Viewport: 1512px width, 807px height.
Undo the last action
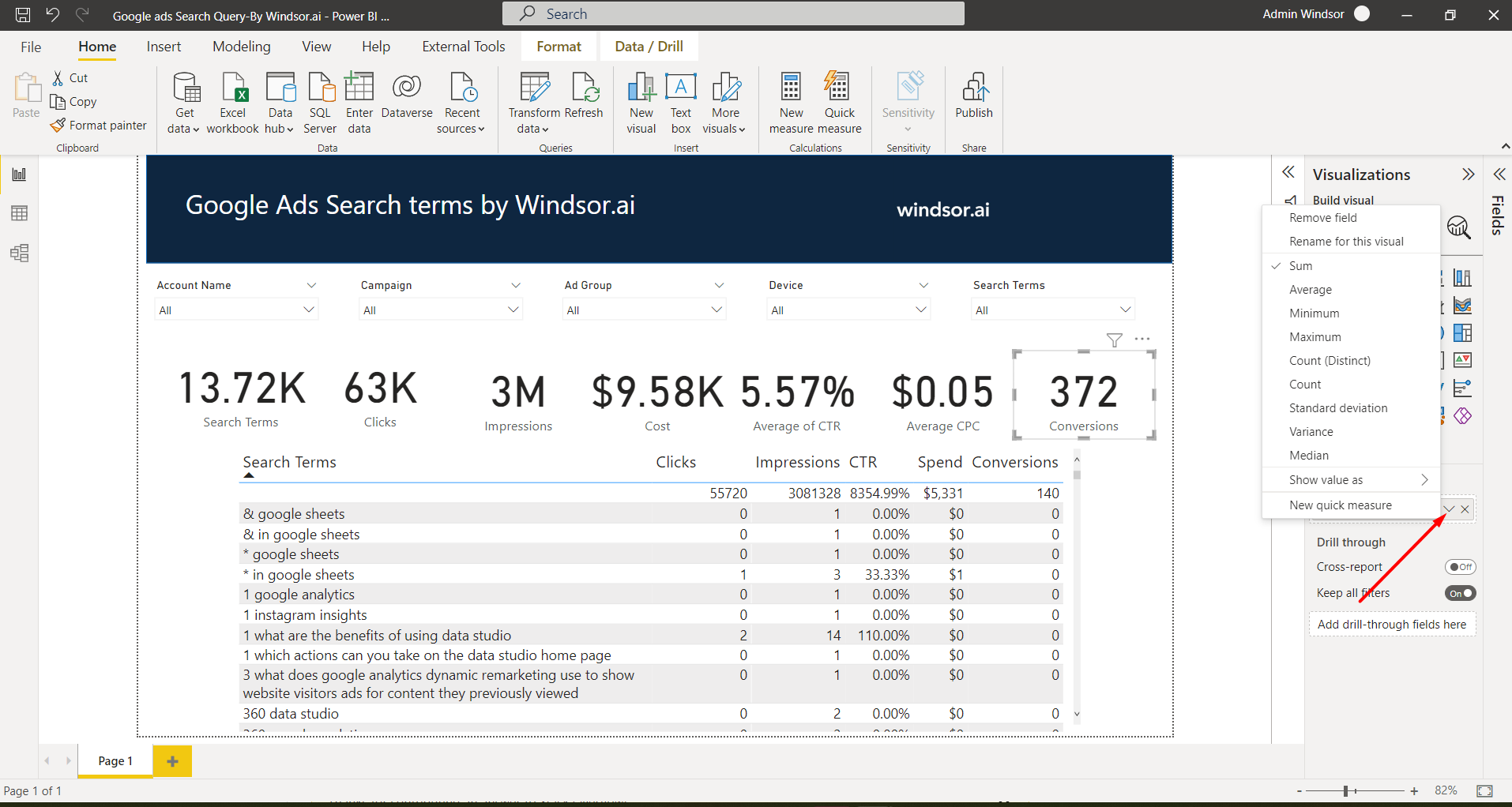tap(53, 14)
